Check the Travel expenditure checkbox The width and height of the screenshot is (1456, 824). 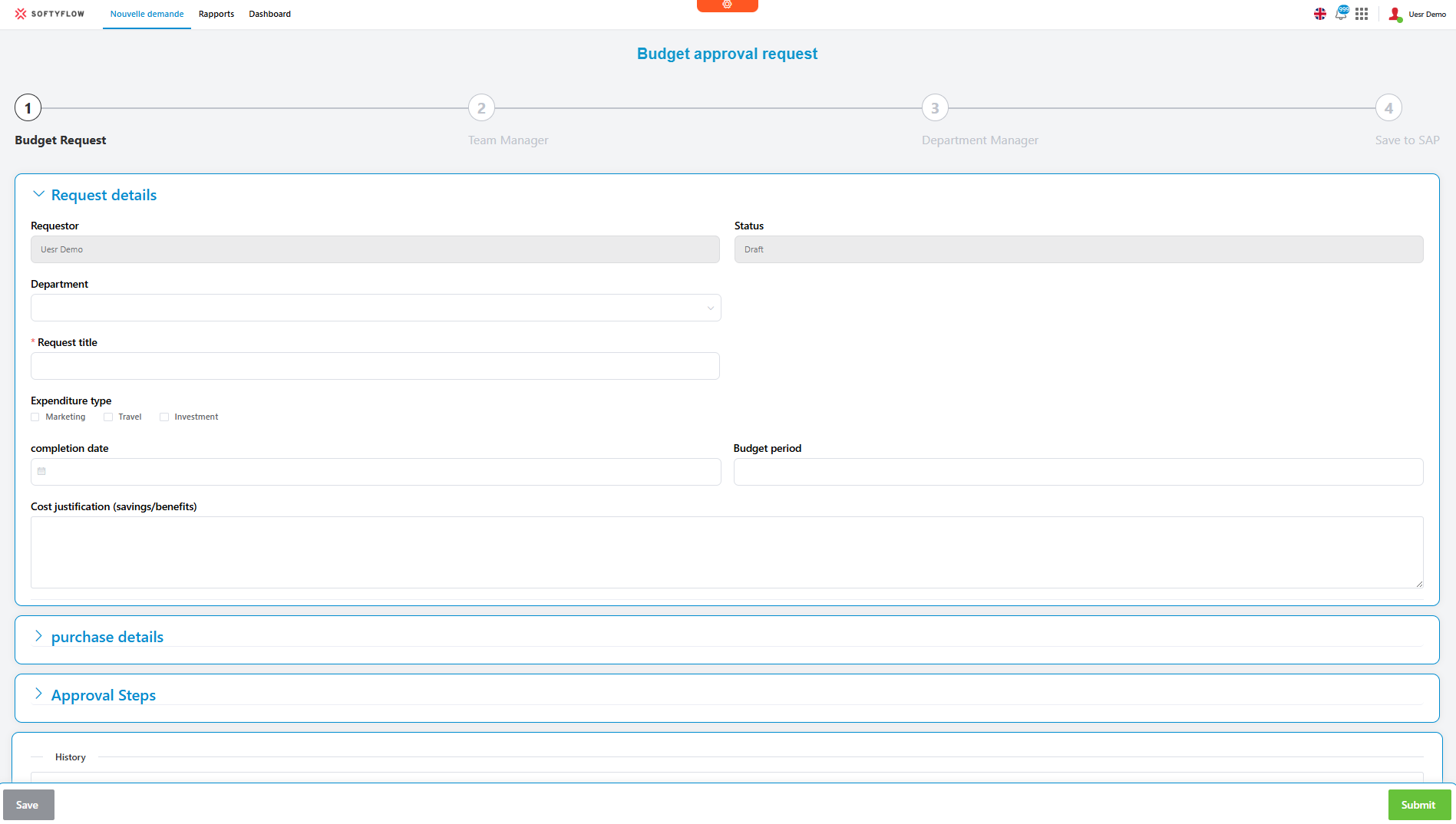pyautogui.click(x=108, y=417)
